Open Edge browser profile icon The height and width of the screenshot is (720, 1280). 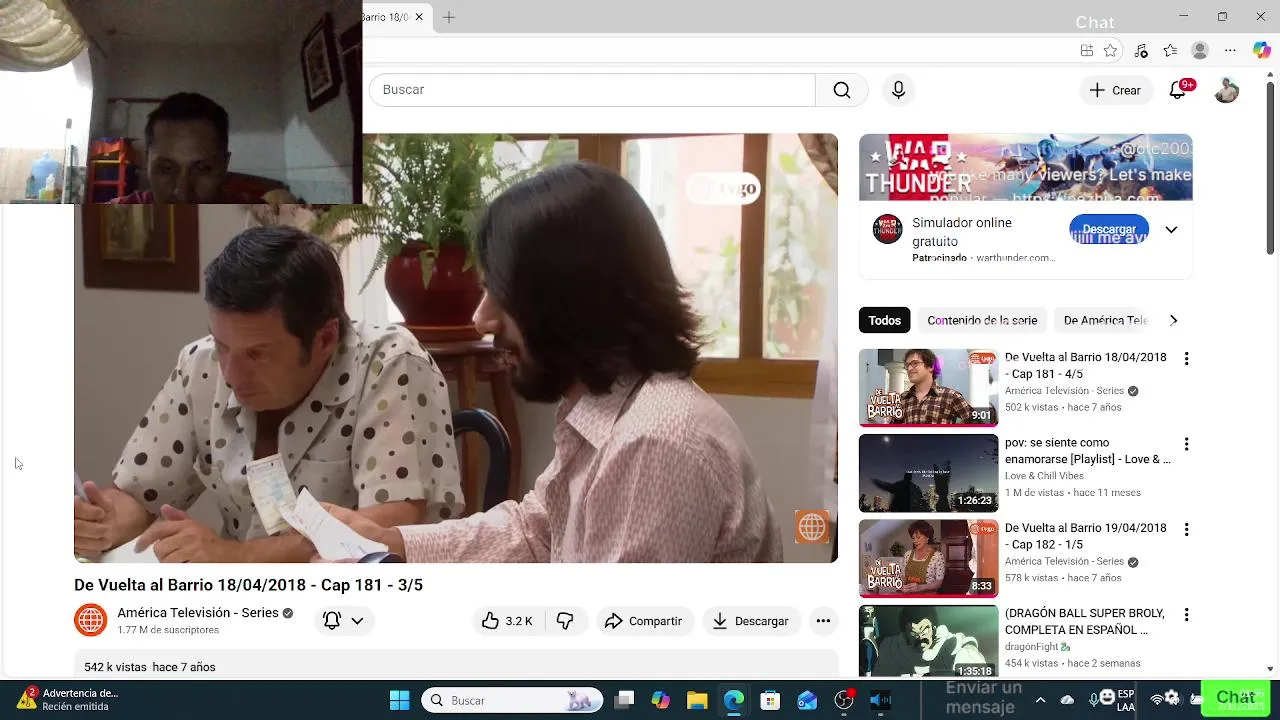point(1200,51)
